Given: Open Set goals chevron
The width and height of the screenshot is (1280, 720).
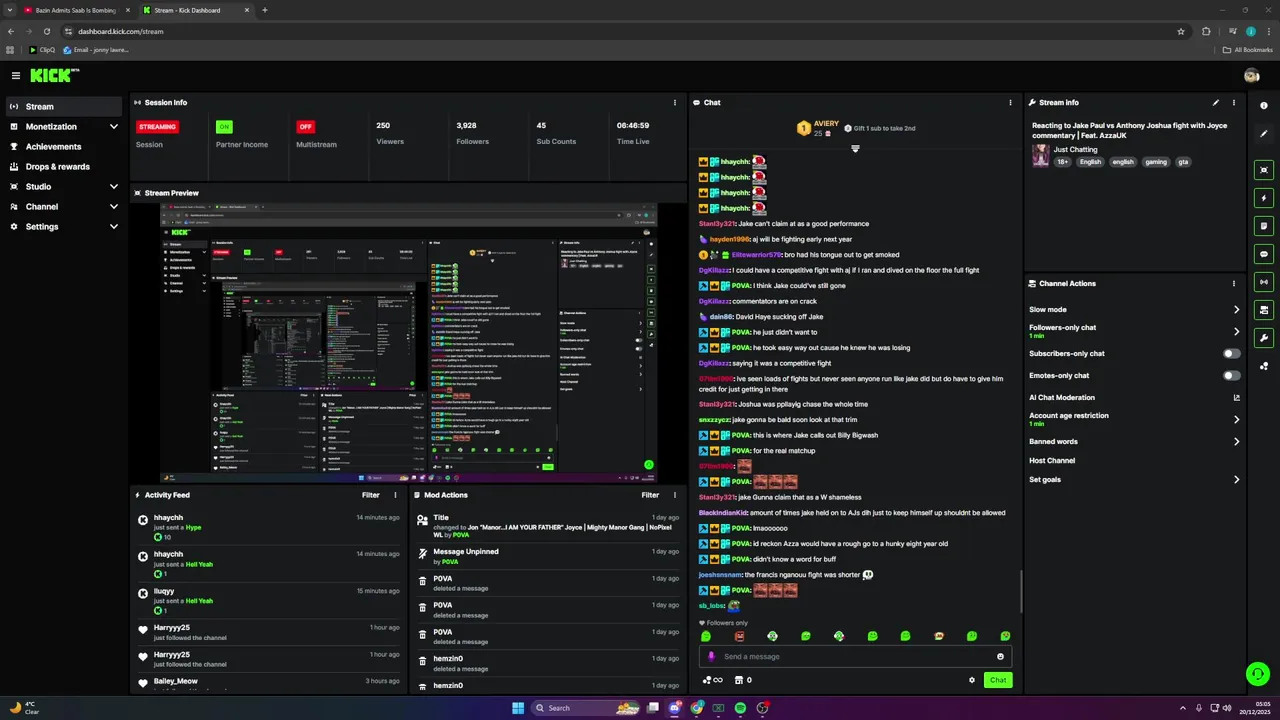Looking at the screenshot, I should (1236, 480).
